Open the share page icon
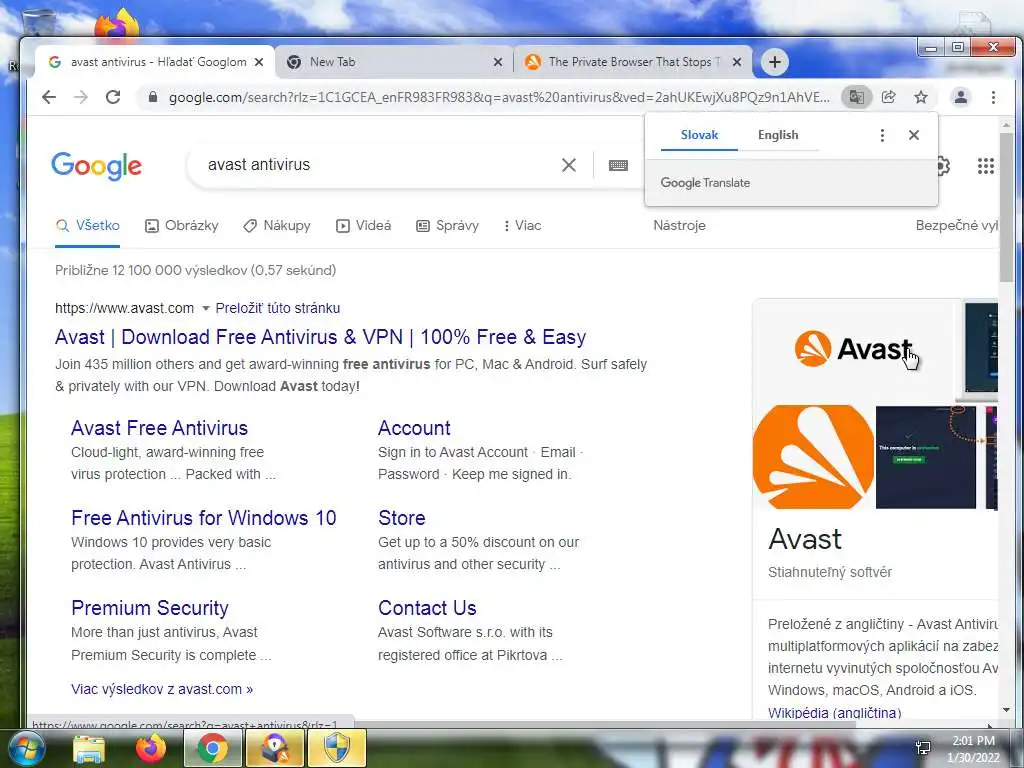 (x=888, y=97)
